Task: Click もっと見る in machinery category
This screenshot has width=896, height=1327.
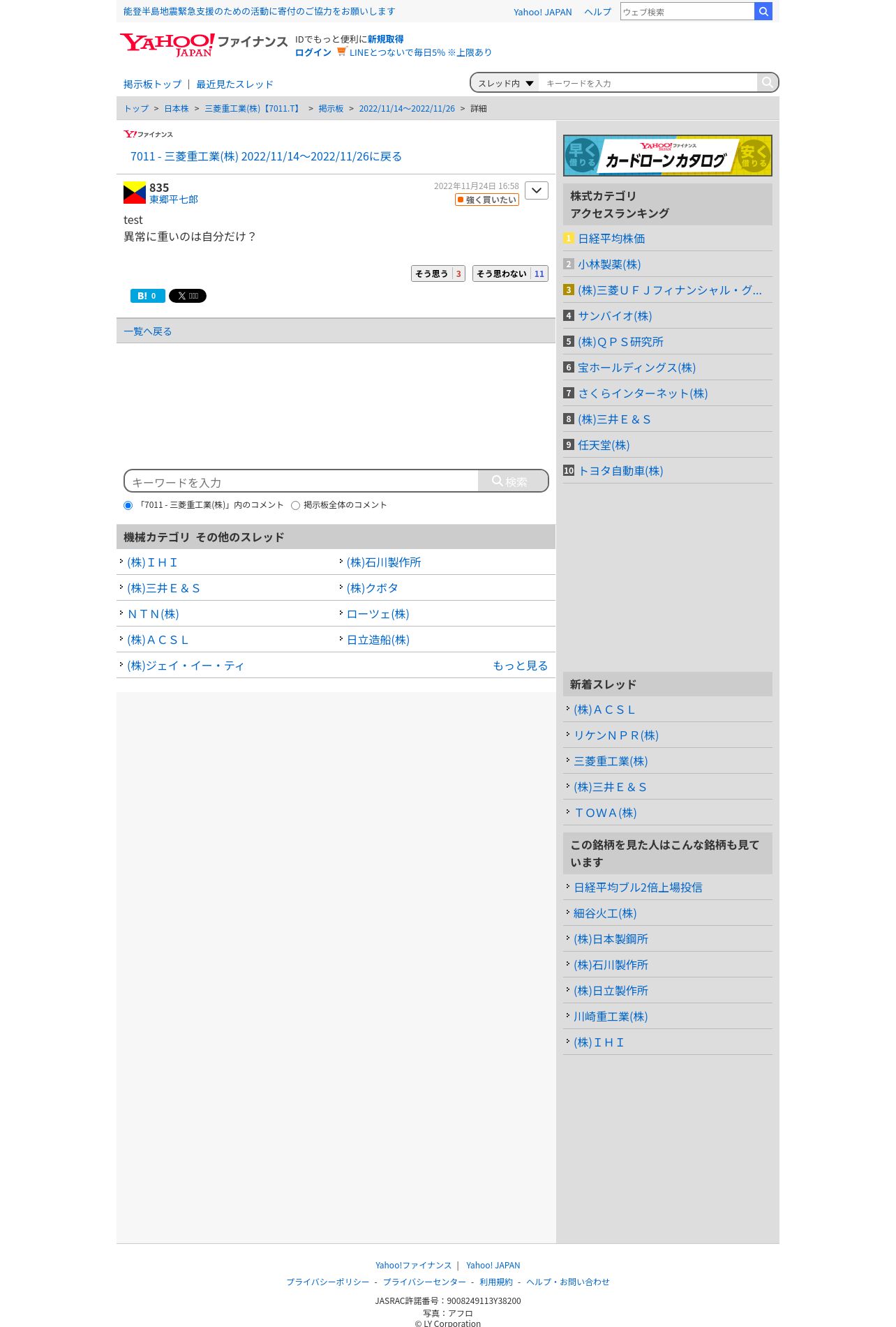Action: (521, 666)
